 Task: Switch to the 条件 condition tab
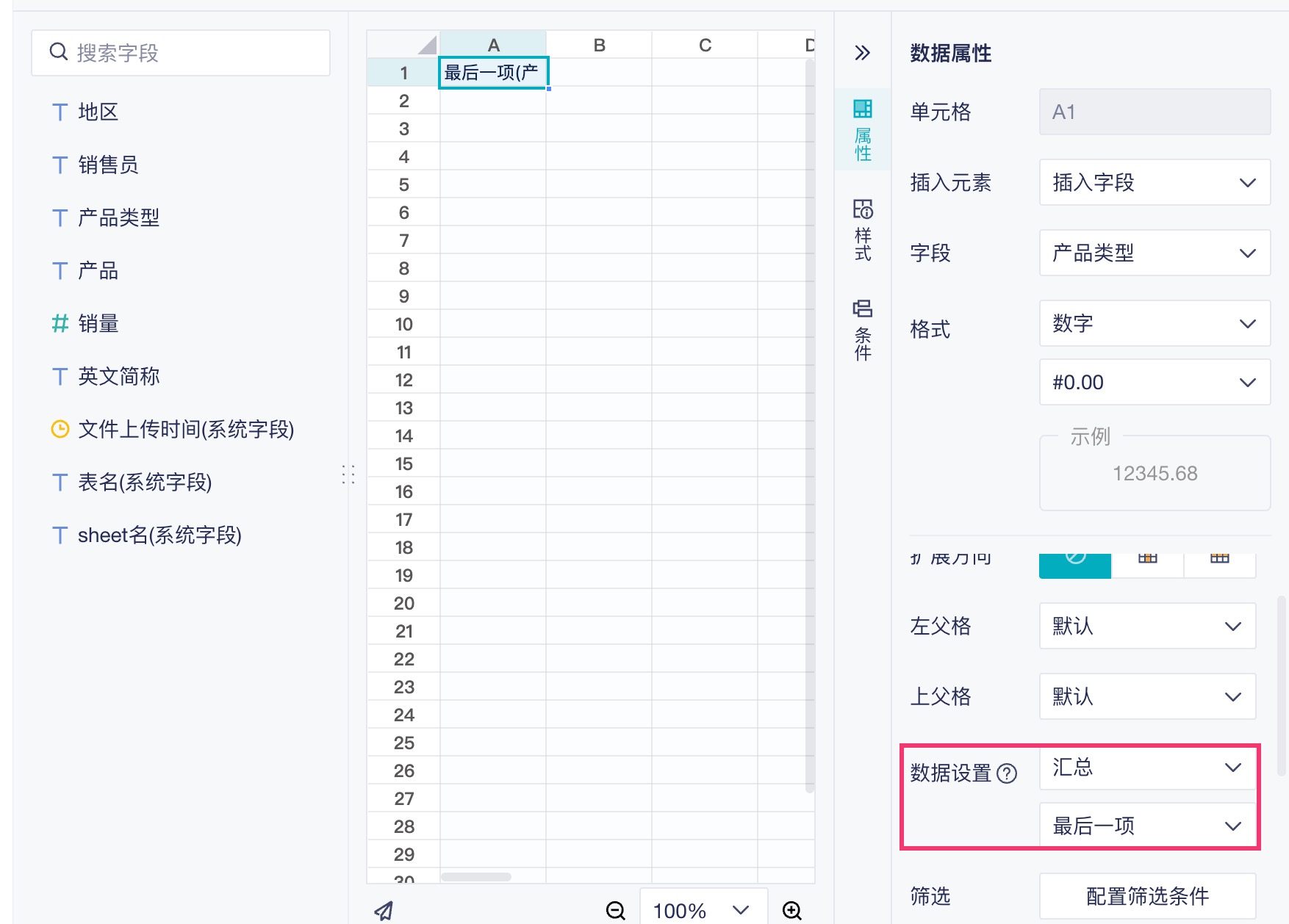(x=863, y=331)
